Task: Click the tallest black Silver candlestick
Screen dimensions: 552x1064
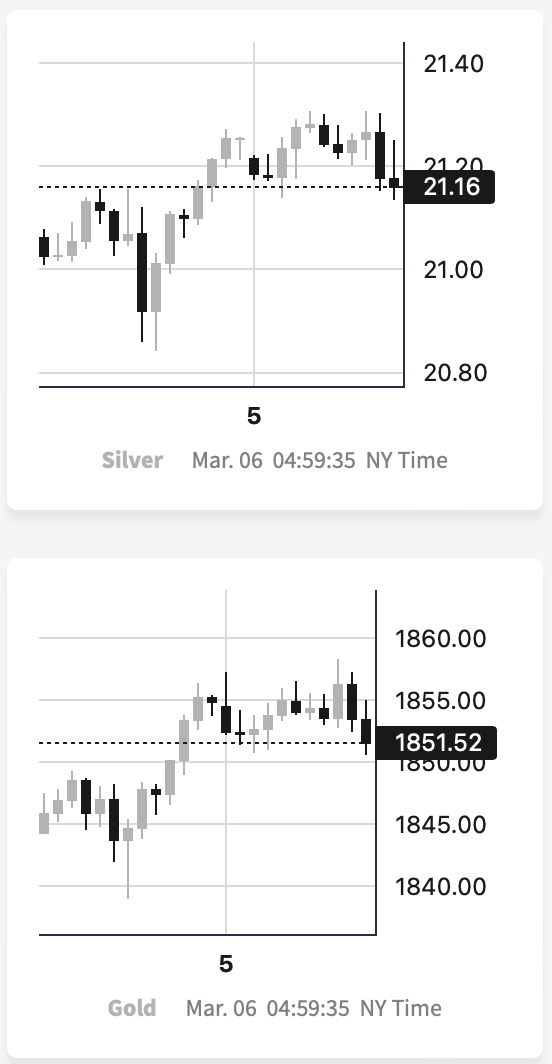Action: pos(142,272)
